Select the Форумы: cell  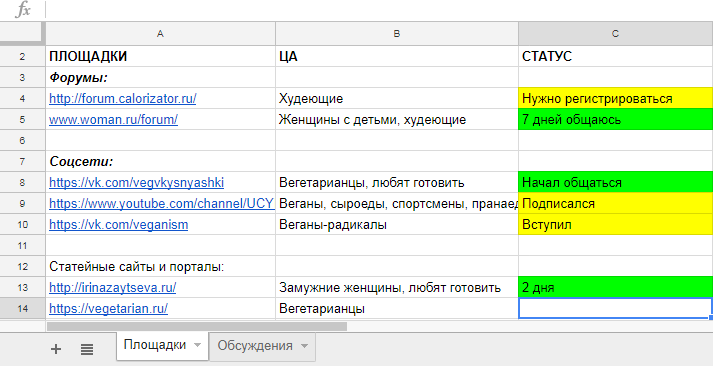(161, 77)
